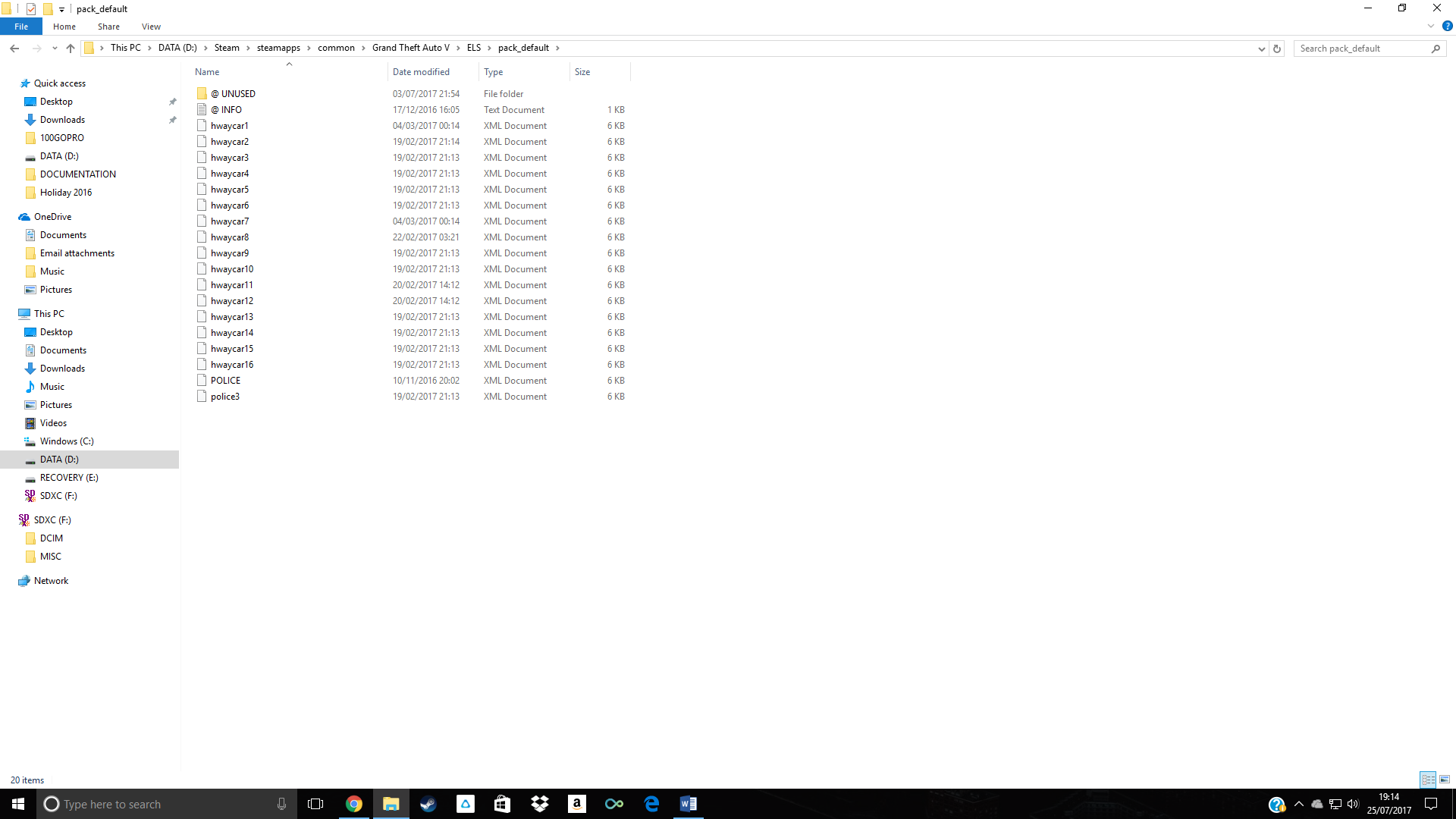Open the View ribbon tab
This screenshot has height=819, width=1456.
coord(151,27)
